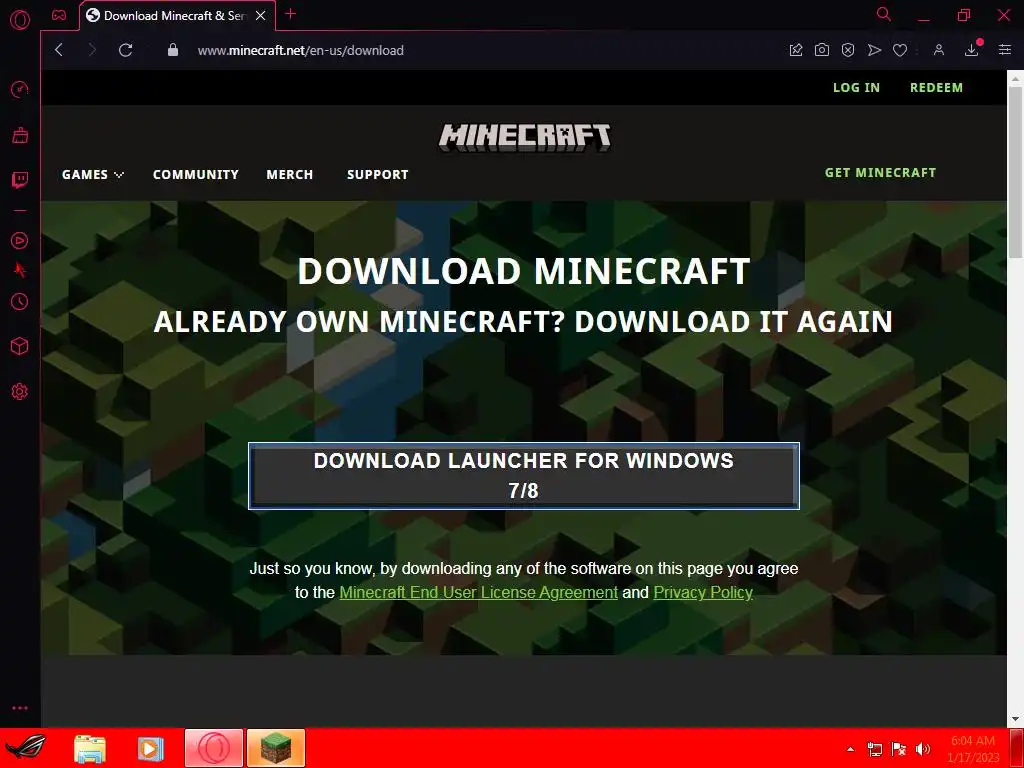Viewport: 1024px width, 768px height.
Task: Open the Player icon in sidebar
Action: click(x=20, y=240)
